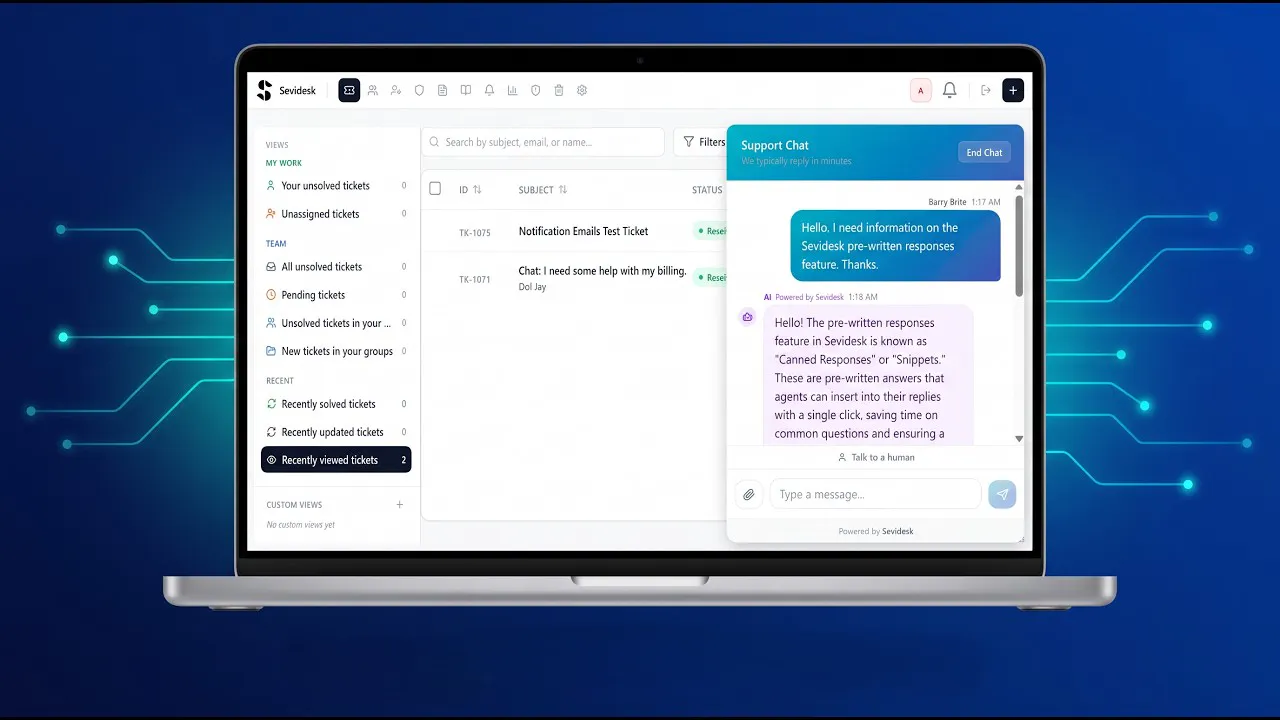Open Unsolved tickets in your groups view
The height and width of the screenshot is (720, 1280).
point(336,323)
